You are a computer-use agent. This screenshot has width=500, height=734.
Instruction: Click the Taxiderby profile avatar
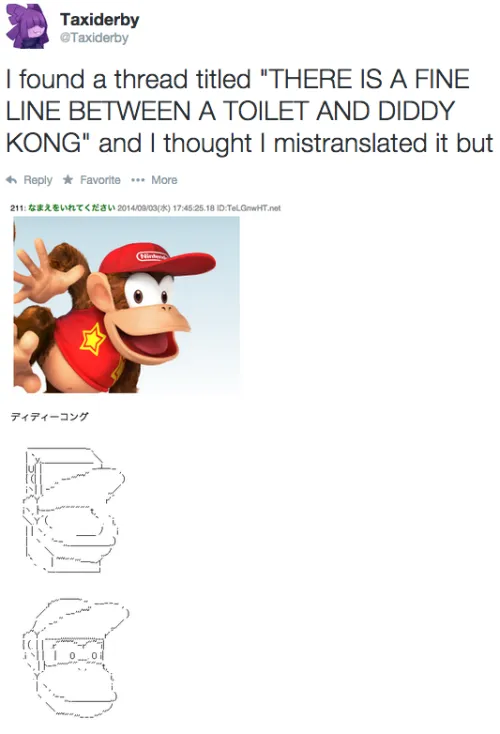click(x=28, y=26)
